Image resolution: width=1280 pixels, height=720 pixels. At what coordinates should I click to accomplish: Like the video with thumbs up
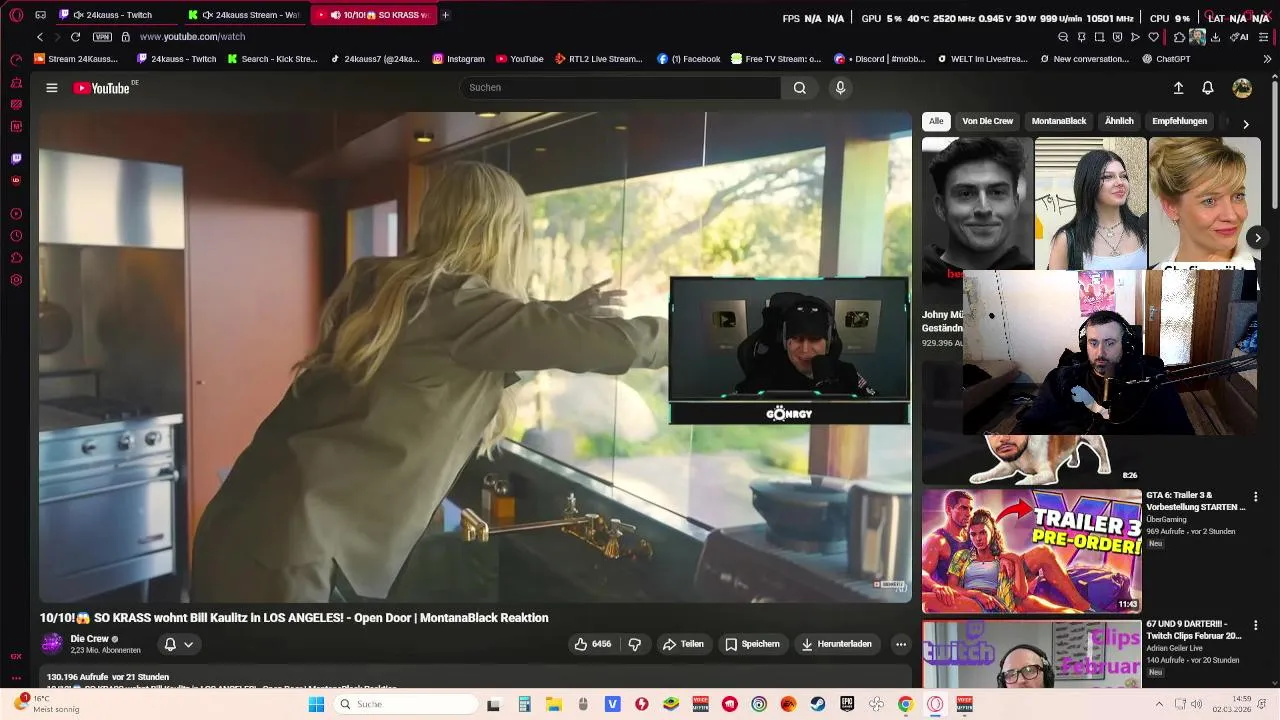pyautogui.click(x=592, y=644)
